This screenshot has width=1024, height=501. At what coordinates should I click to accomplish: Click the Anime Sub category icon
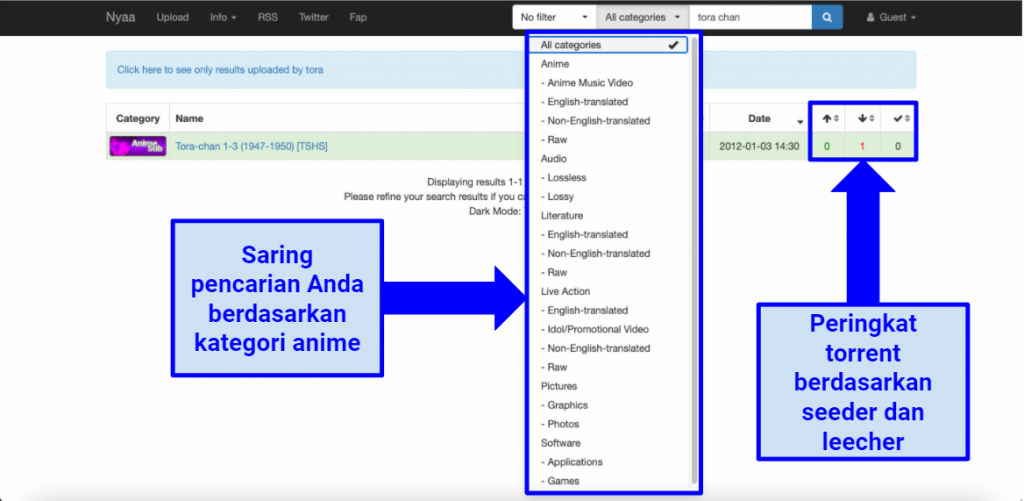pos(137,146)
